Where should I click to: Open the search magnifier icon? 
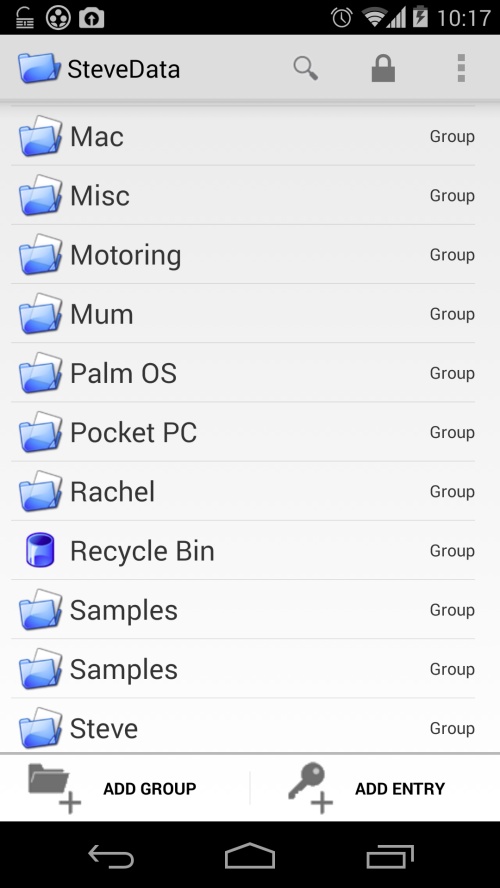[x=305, y=69]
